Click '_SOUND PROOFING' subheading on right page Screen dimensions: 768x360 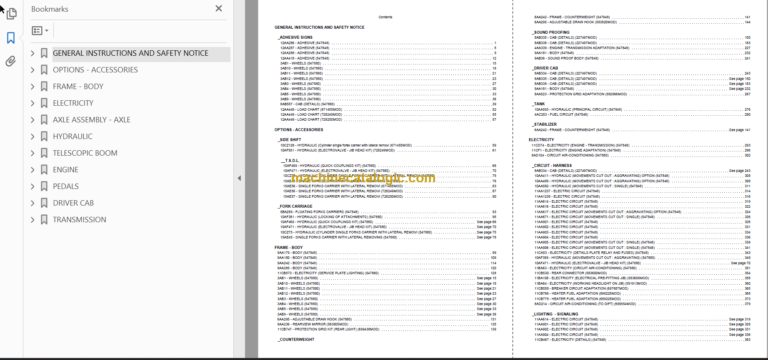click(x=551, y=32)
